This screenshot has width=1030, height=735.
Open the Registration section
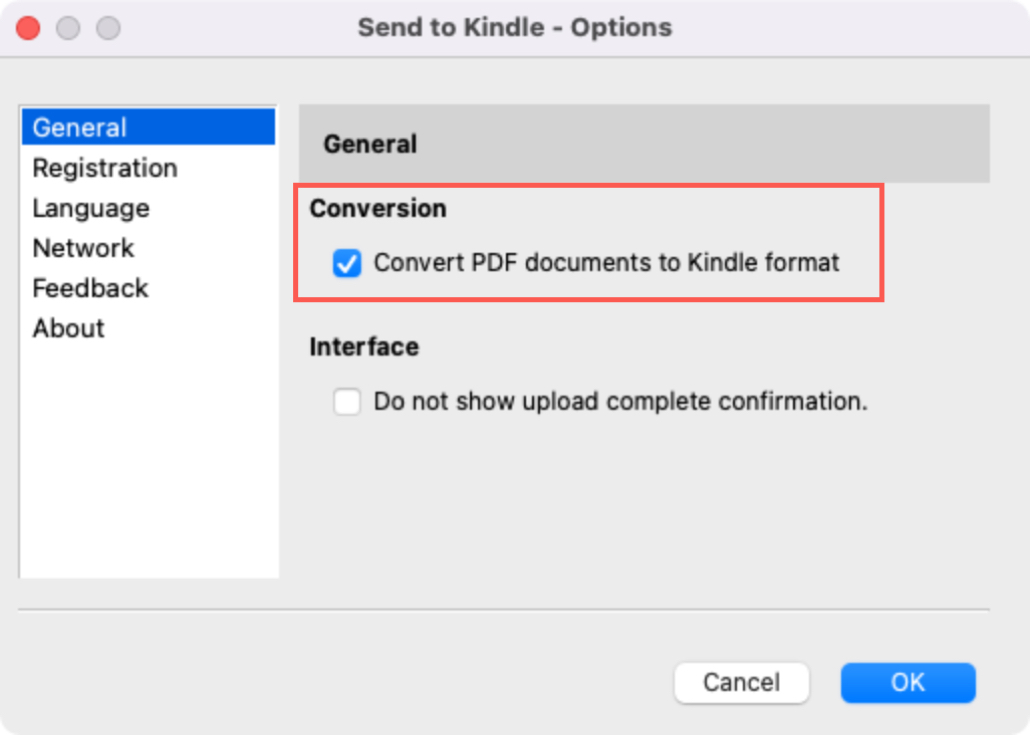pos(105,168)
